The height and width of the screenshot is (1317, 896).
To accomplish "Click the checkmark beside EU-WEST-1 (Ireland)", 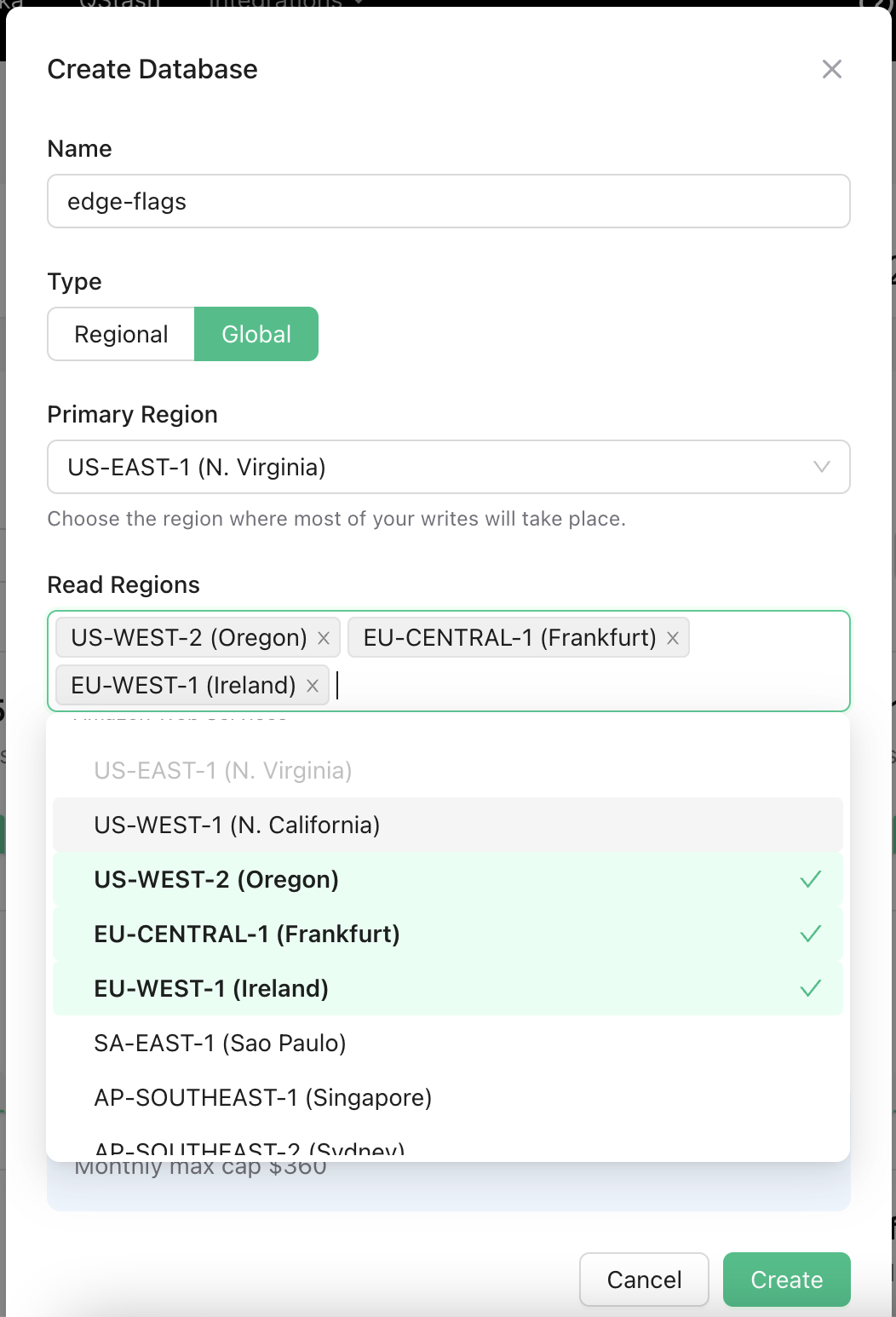I will [810, 988].
